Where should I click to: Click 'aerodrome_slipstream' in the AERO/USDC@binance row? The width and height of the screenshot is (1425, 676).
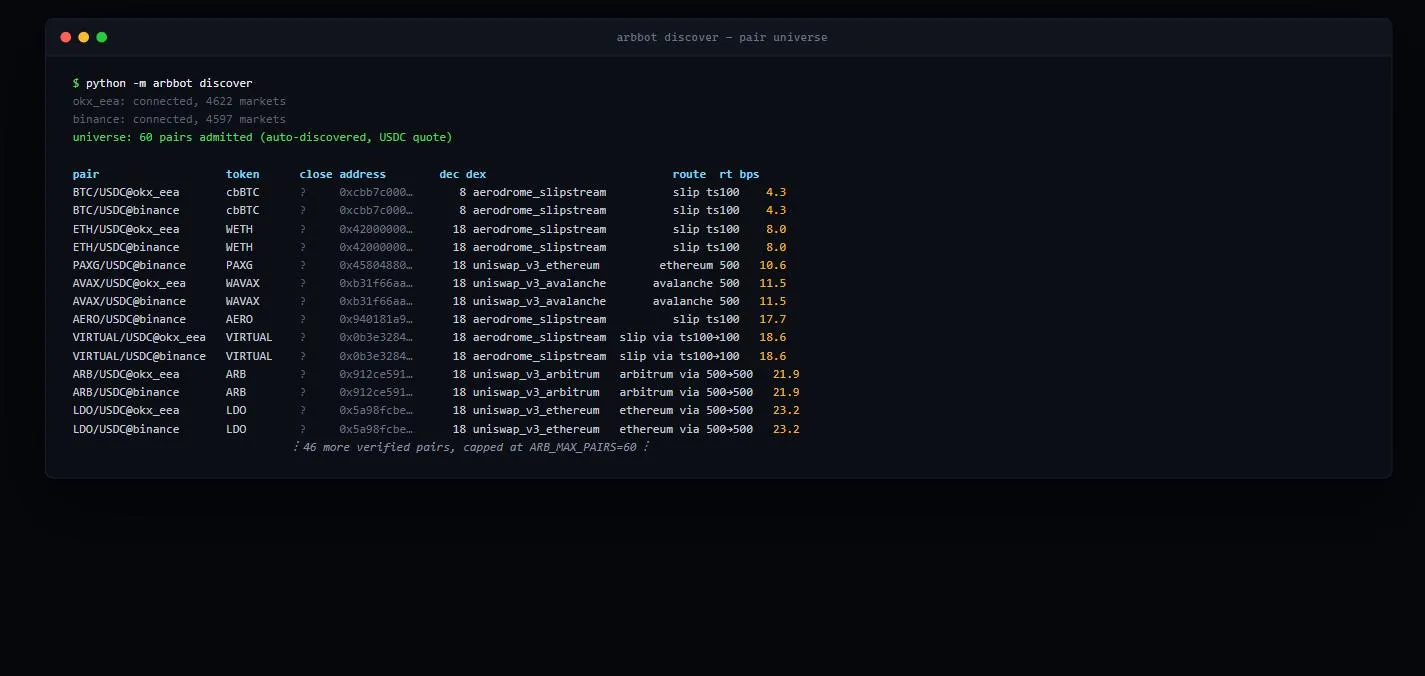click(x=539, y=319)
